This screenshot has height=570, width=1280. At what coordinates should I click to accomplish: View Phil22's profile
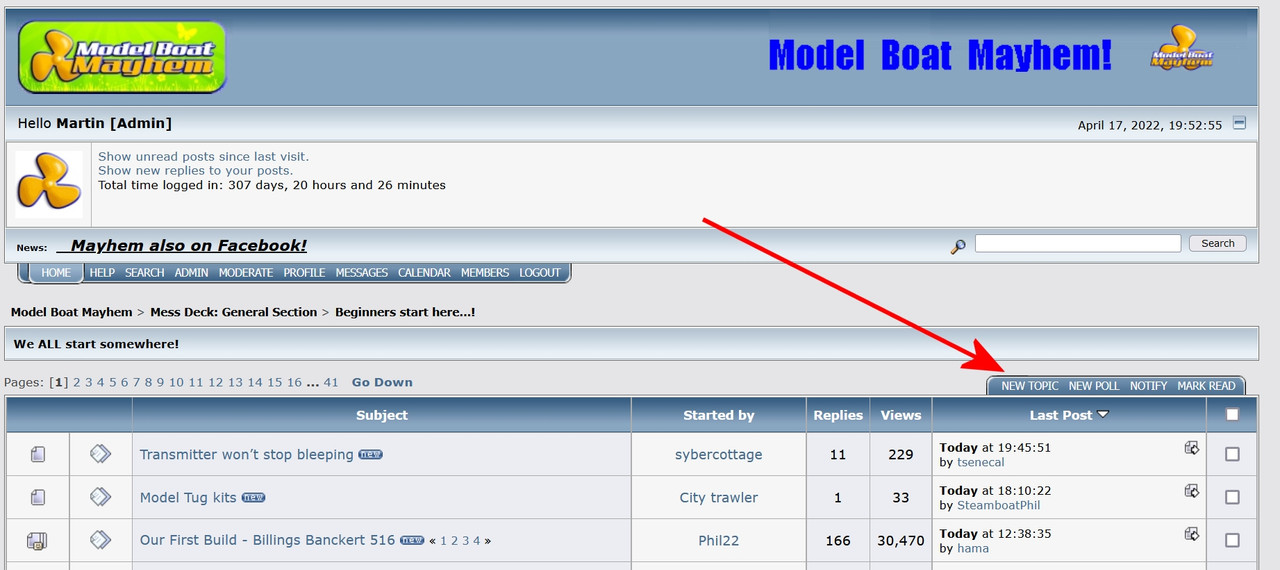718,540
